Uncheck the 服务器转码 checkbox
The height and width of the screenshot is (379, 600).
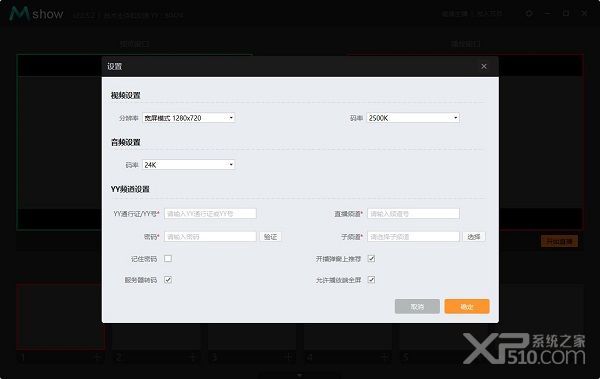point(168,280)
